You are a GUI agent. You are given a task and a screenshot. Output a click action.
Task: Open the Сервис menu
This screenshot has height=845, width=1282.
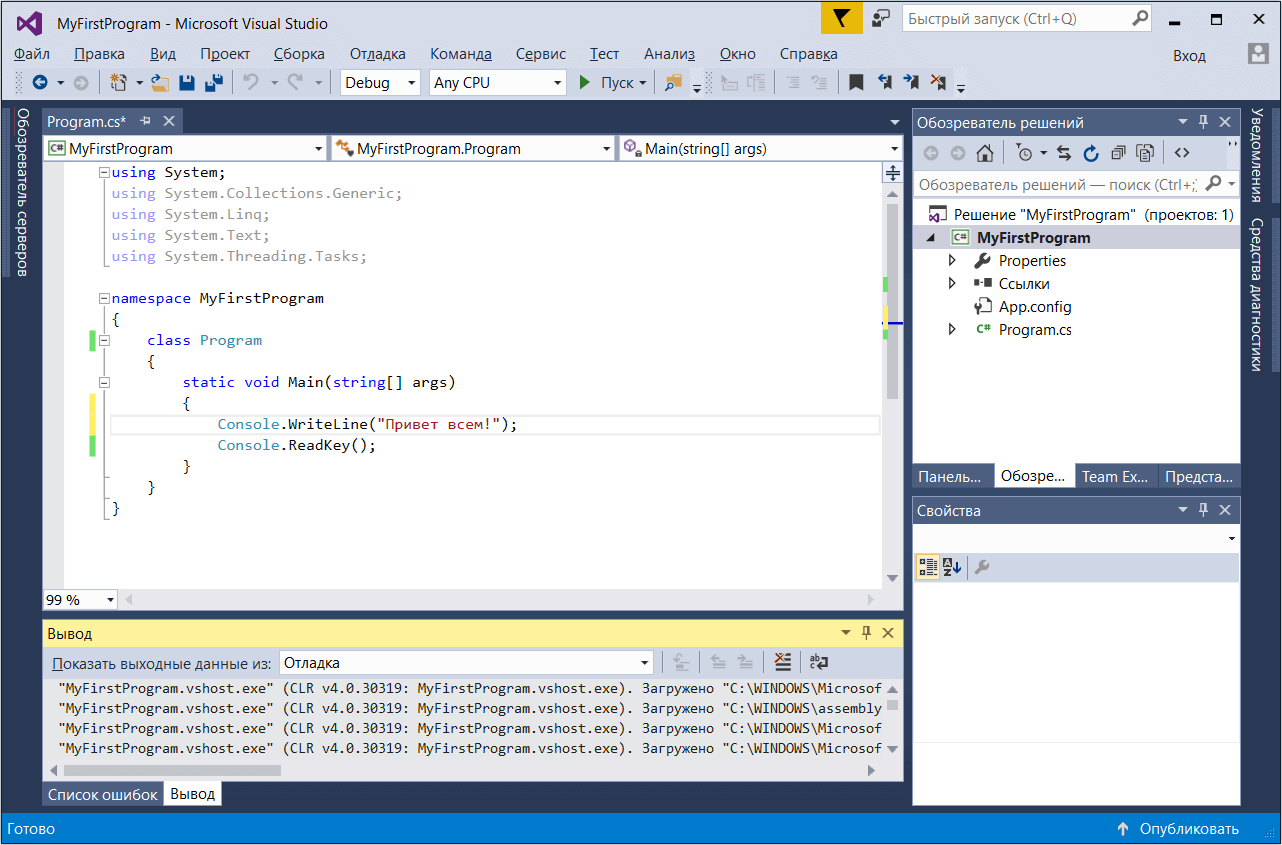pos(541,54)
